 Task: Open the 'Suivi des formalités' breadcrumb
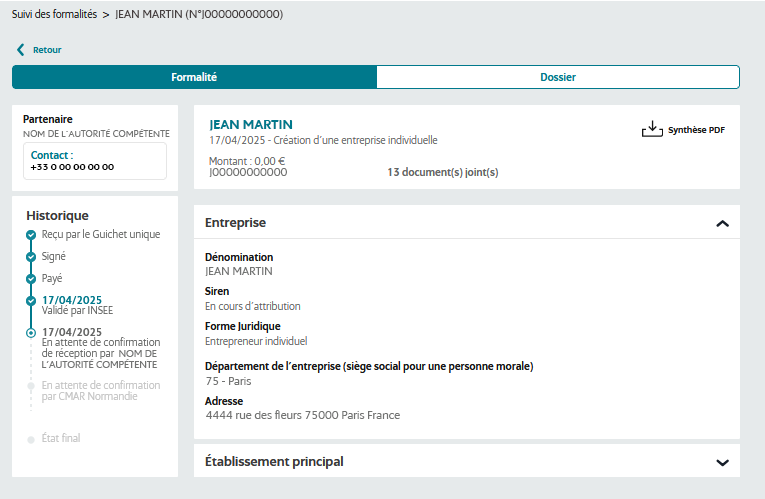pyautogui.click(x=54, y=15)
